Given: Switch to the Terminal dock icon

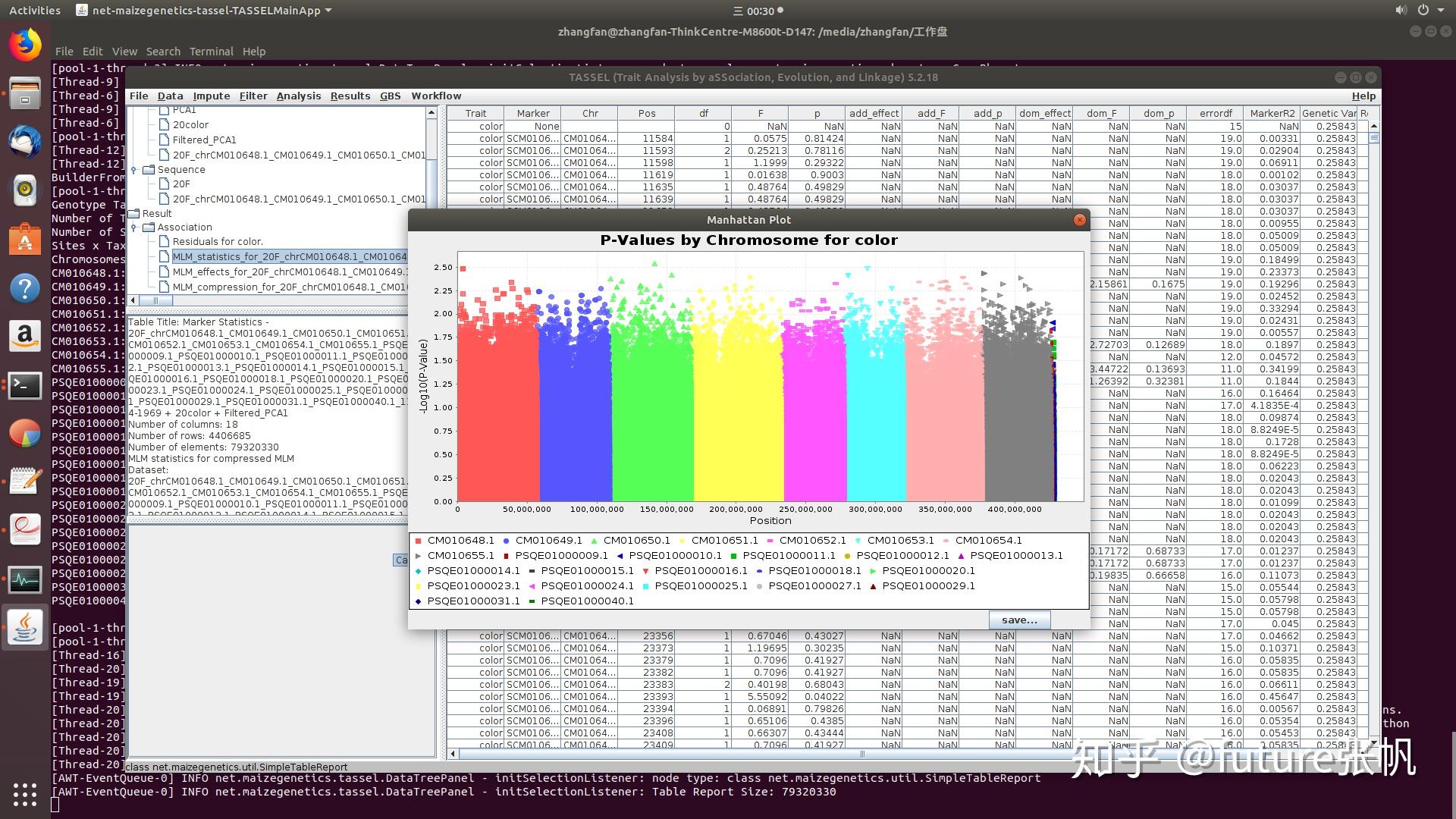Looking at the screenshot, I should [x=25, y=385].
